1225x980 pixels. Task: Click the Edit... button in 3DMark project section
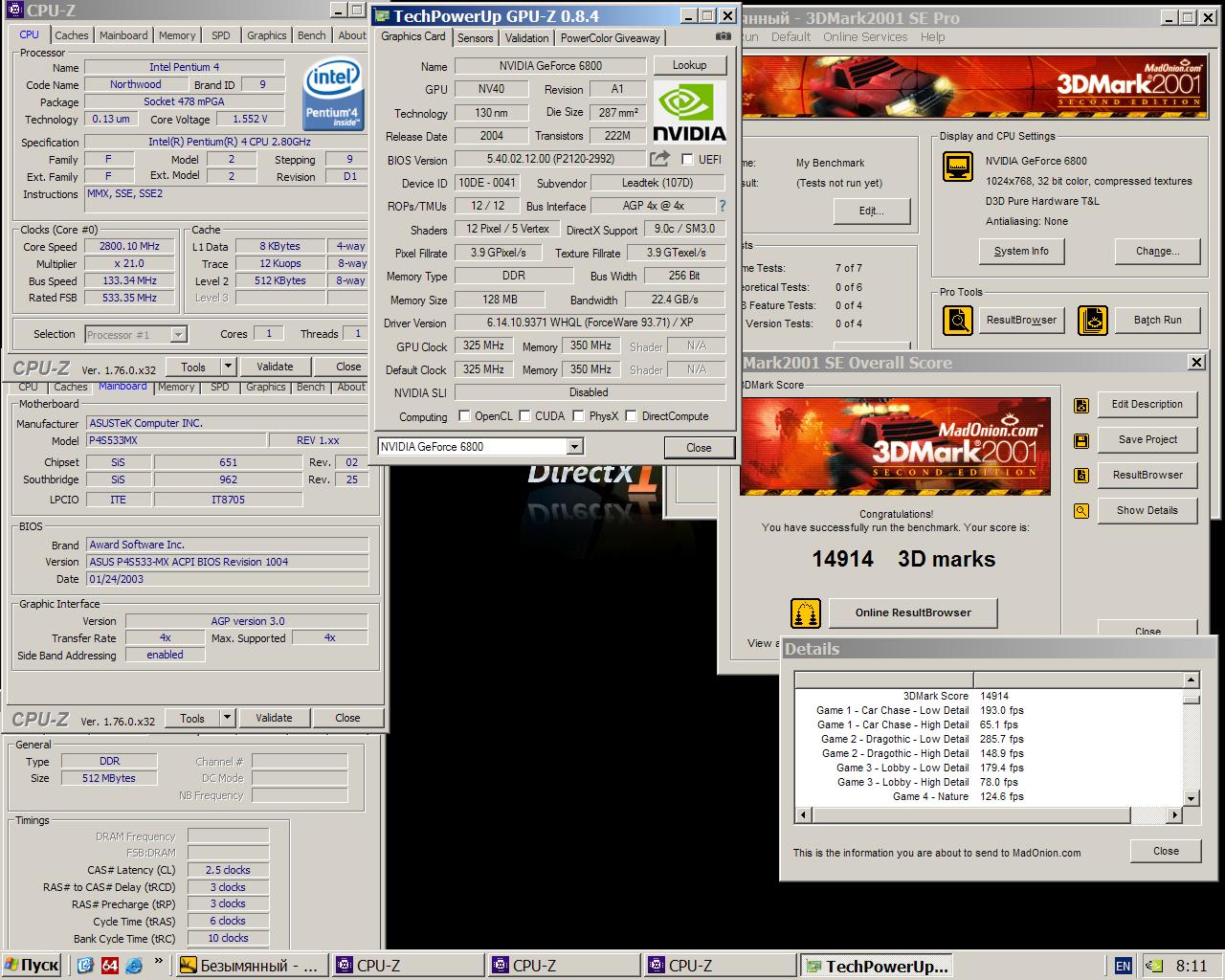[871, 211]
